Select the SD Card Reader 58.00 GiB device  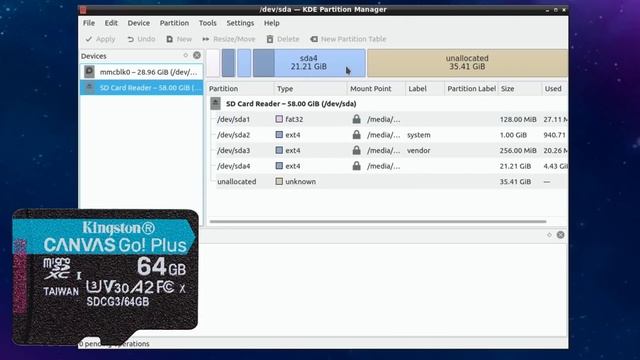click(141, 87)
